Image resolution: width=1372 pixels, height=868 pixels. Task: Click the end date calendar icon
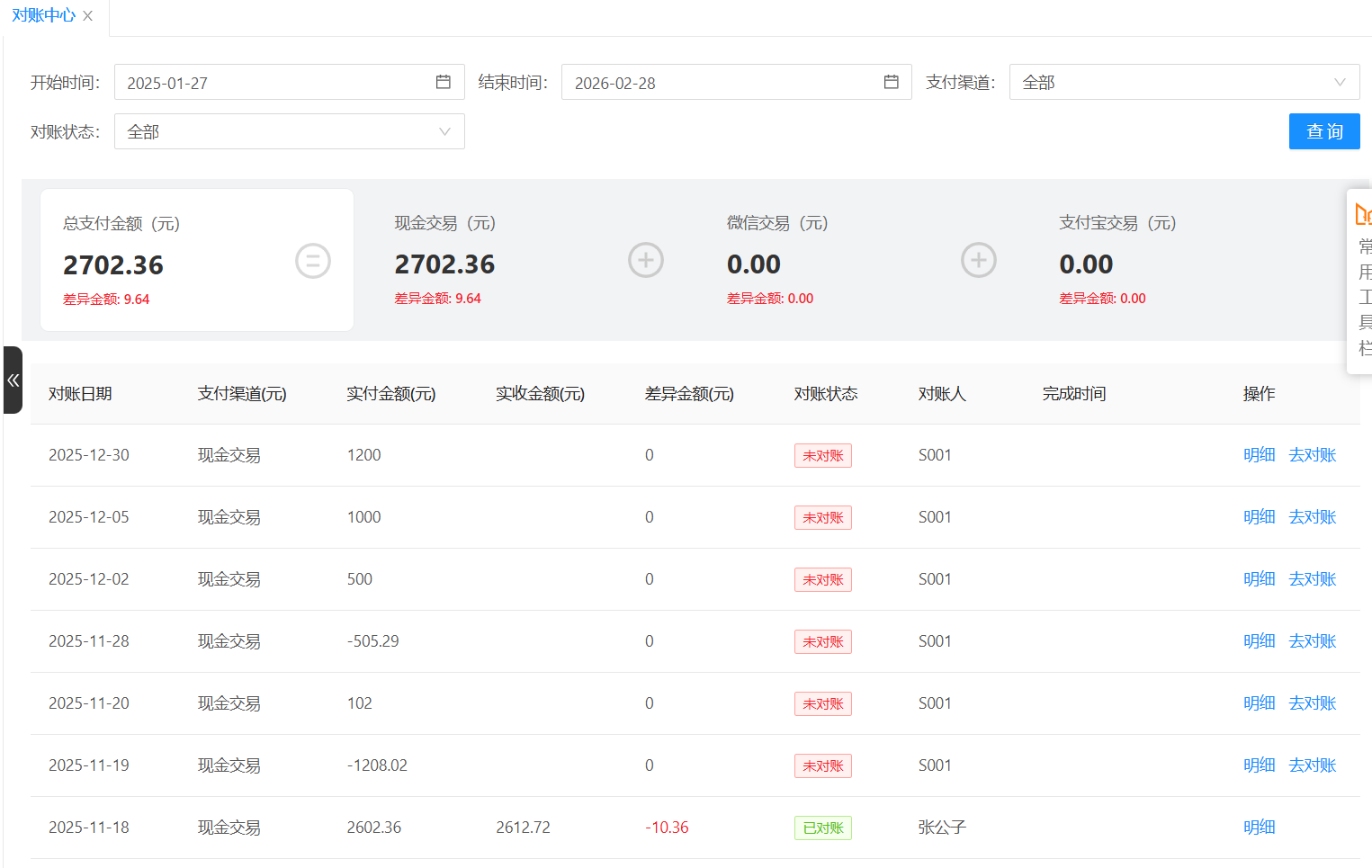point(891,82)
